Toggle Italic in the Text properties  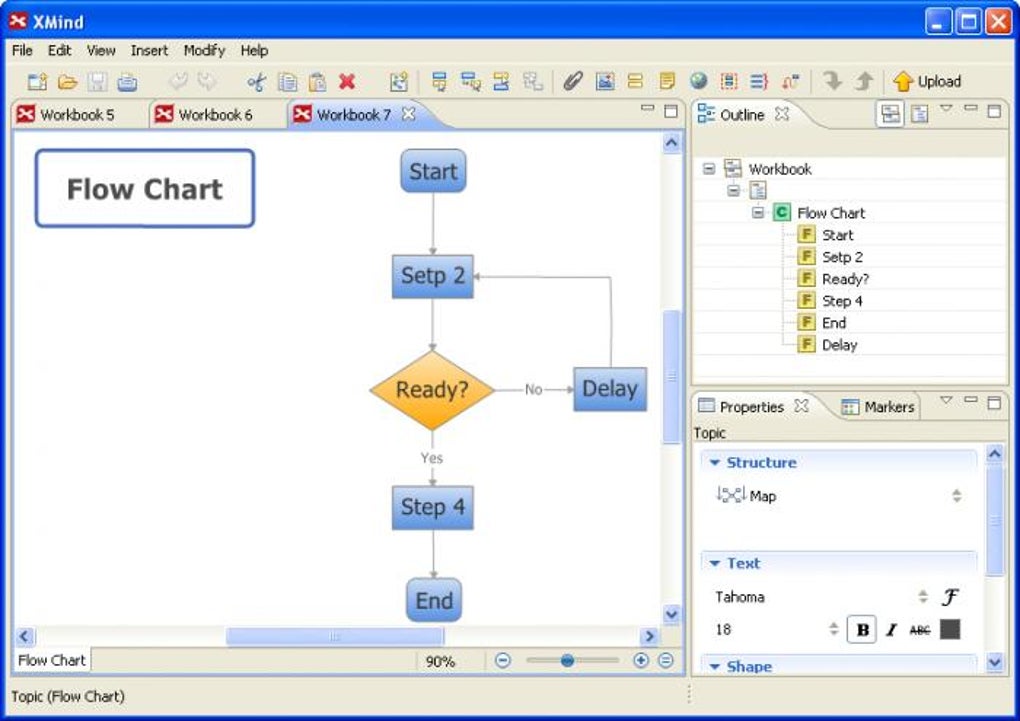click(x=891, y=629)
